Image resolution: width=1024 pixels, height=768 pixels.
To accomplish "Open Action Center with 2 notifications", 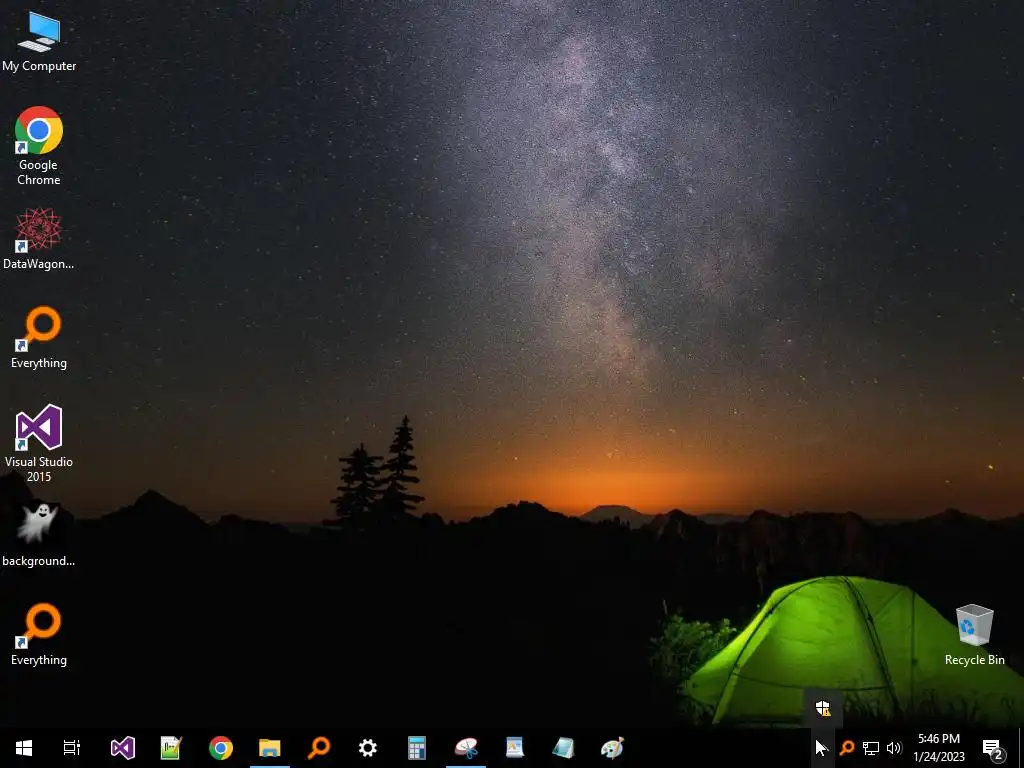I will [993, 748].
